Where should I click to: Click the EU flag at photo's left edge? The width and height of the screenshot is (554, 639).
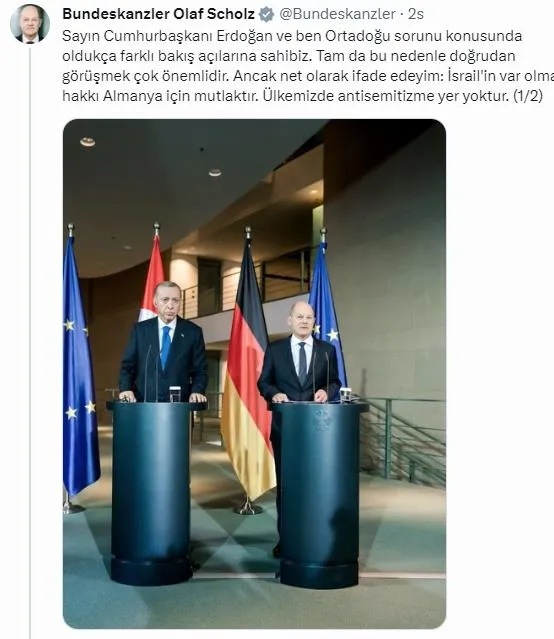point(80,367)
